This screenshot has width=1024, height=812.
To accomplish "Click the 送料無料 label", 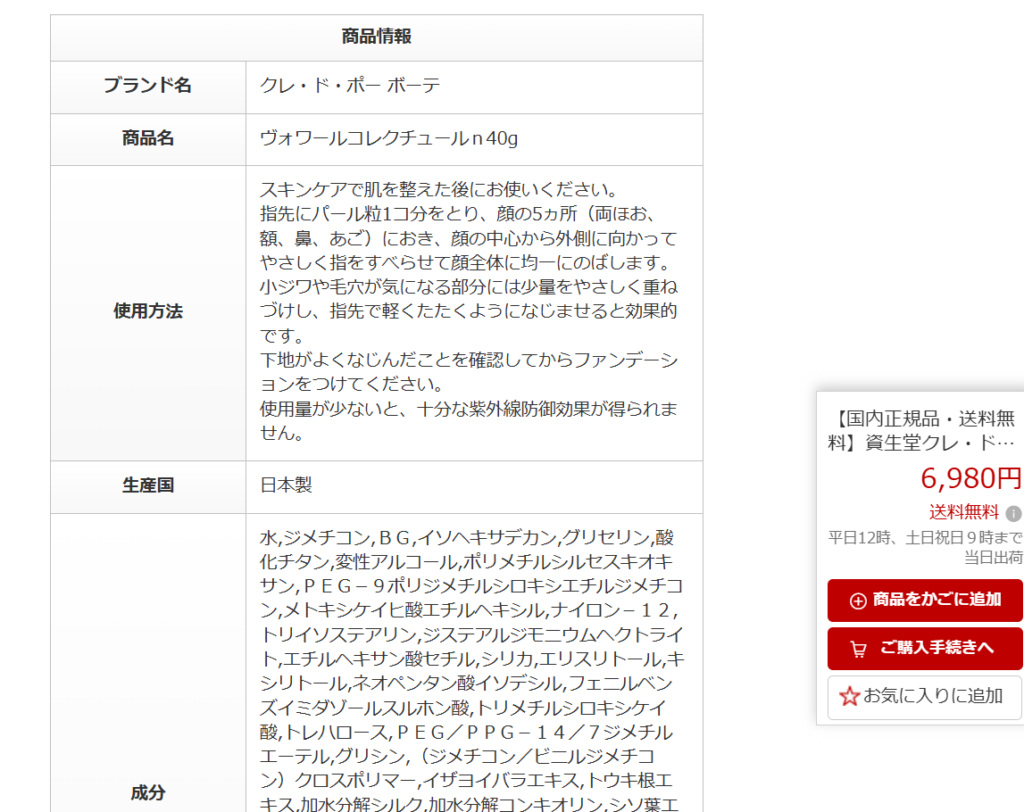I will coord(964,512).
